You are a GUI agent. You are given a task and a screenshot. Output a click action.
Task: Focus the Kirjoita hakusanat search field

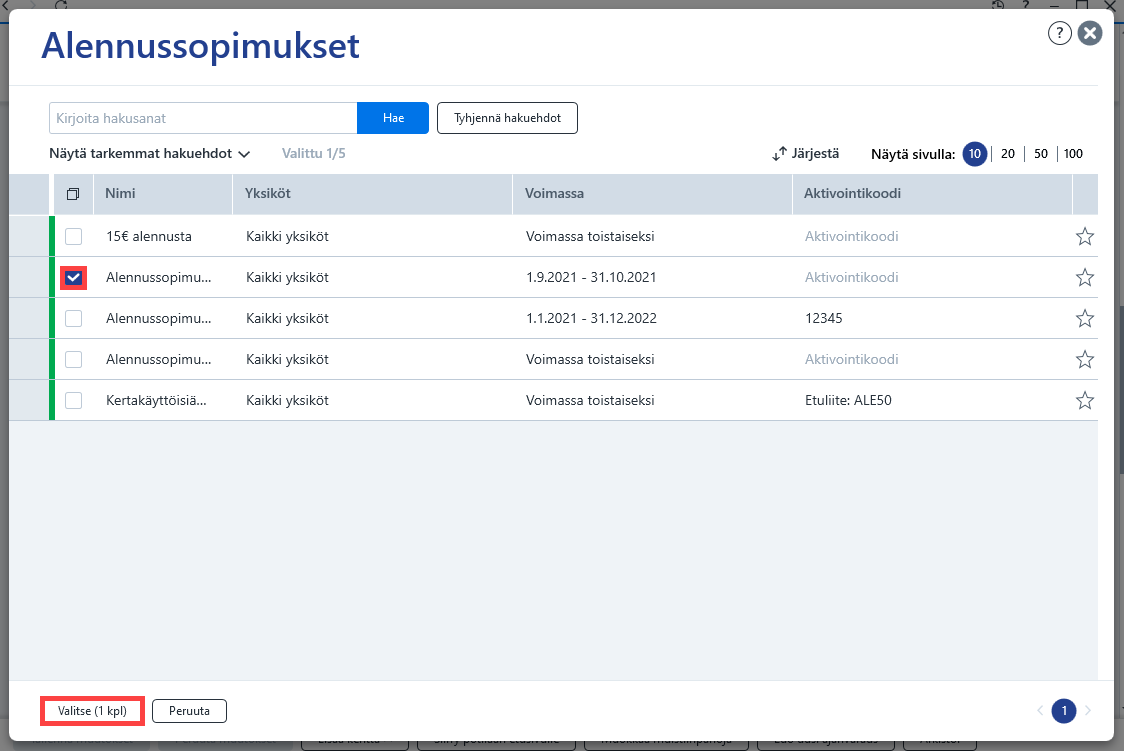click(203, 118)
